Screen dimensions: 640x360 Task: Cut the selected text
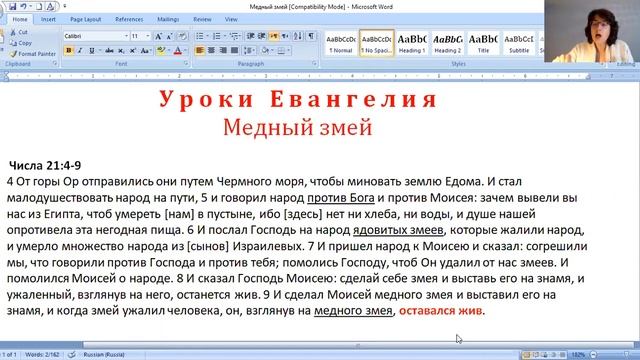(x=19, y=32)
